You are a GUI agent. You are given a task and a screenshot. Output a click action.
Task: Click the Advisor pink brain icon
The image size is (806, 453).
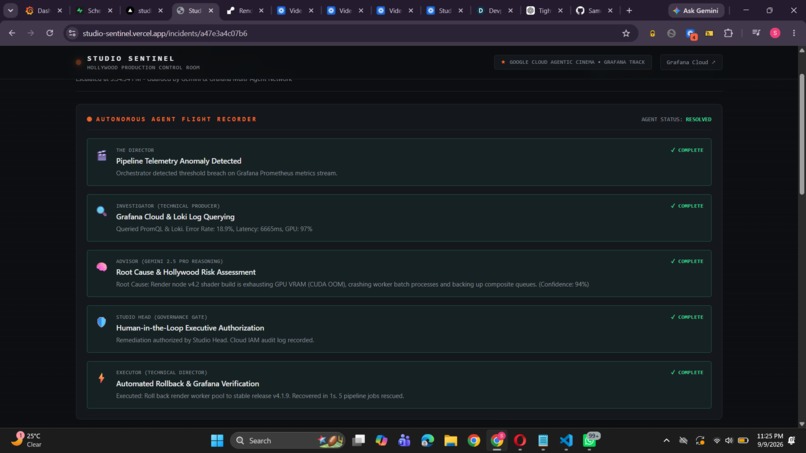102,267
